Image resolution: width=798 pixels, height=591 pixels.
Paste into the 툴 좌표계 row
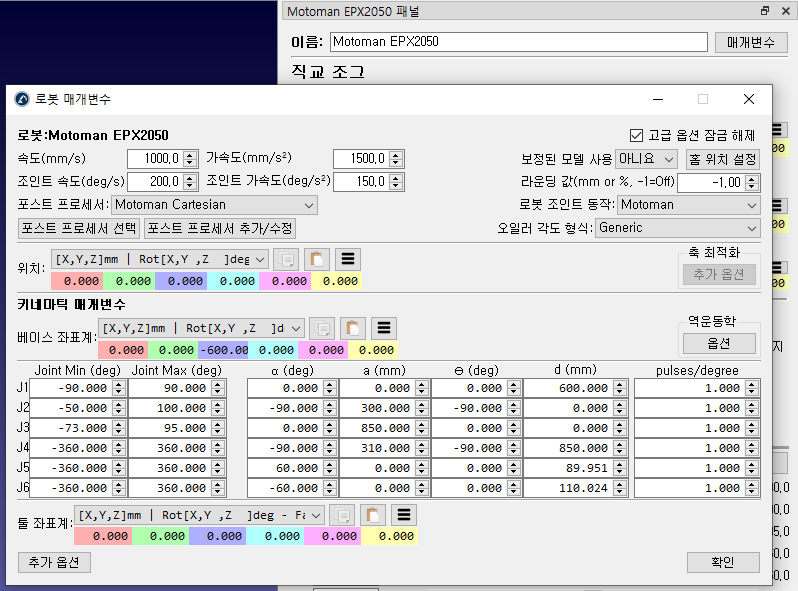coord(373,515)
